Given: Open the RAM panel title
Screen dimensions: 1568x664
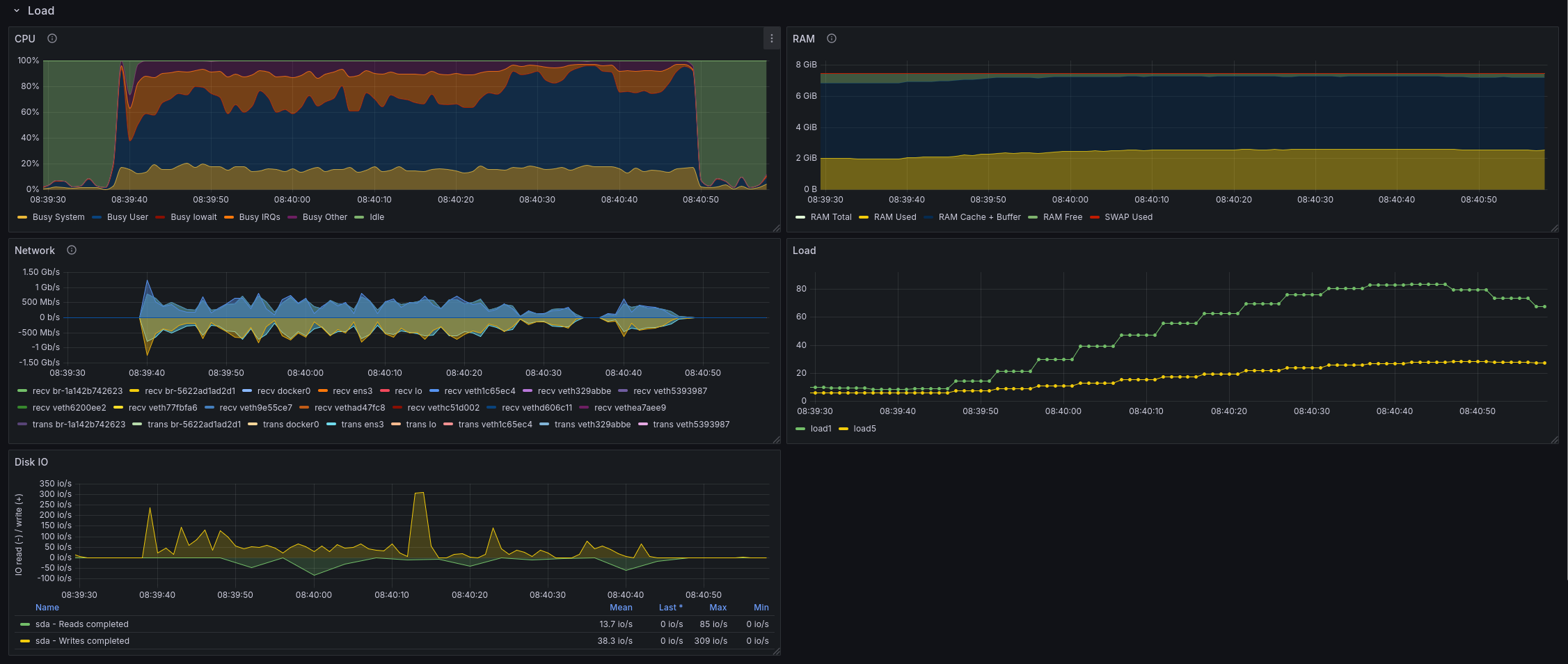Looking at the screenshot, I should 804,39.
